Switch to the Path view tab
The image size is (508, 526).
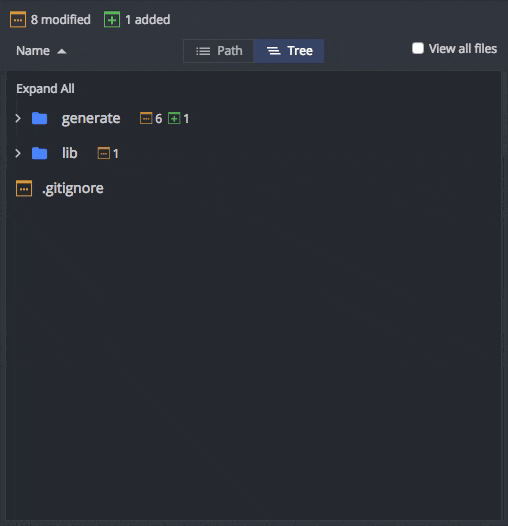tap(218, 51)
